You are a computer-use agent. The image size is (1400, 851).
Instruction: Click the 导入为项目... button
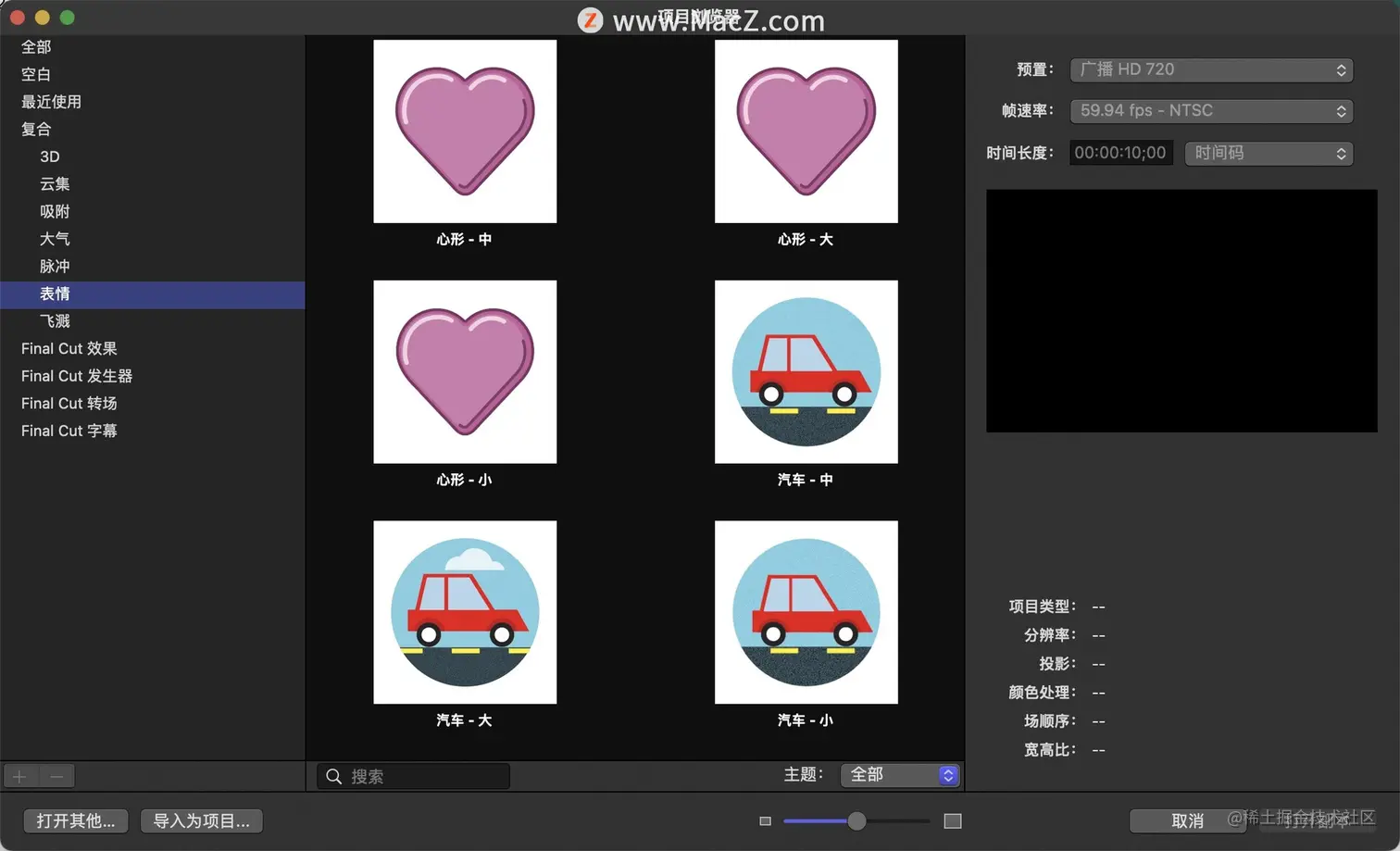click(201, 820)
